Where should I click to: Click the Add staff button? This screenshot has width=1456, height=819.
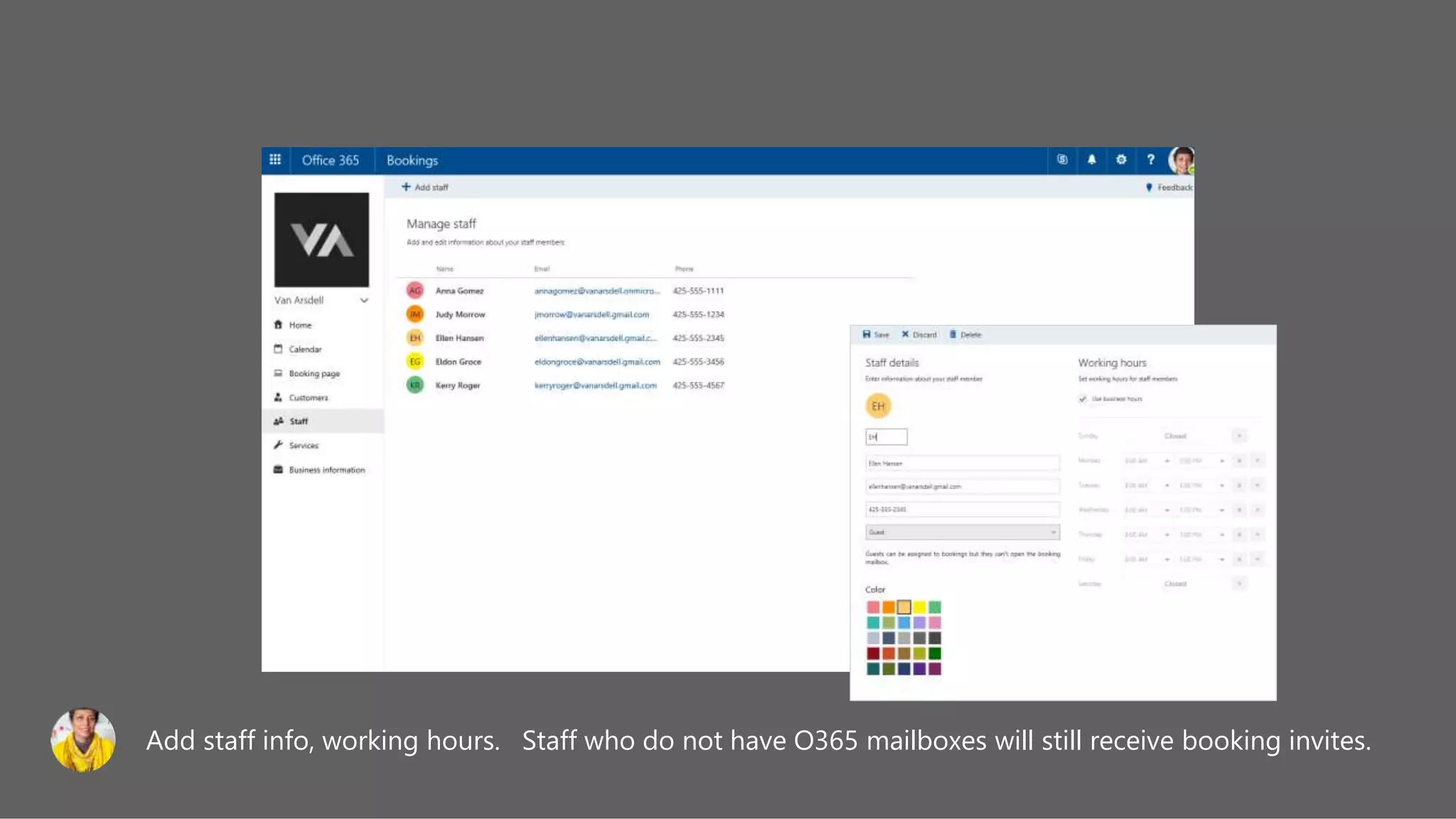coord(425,188)
